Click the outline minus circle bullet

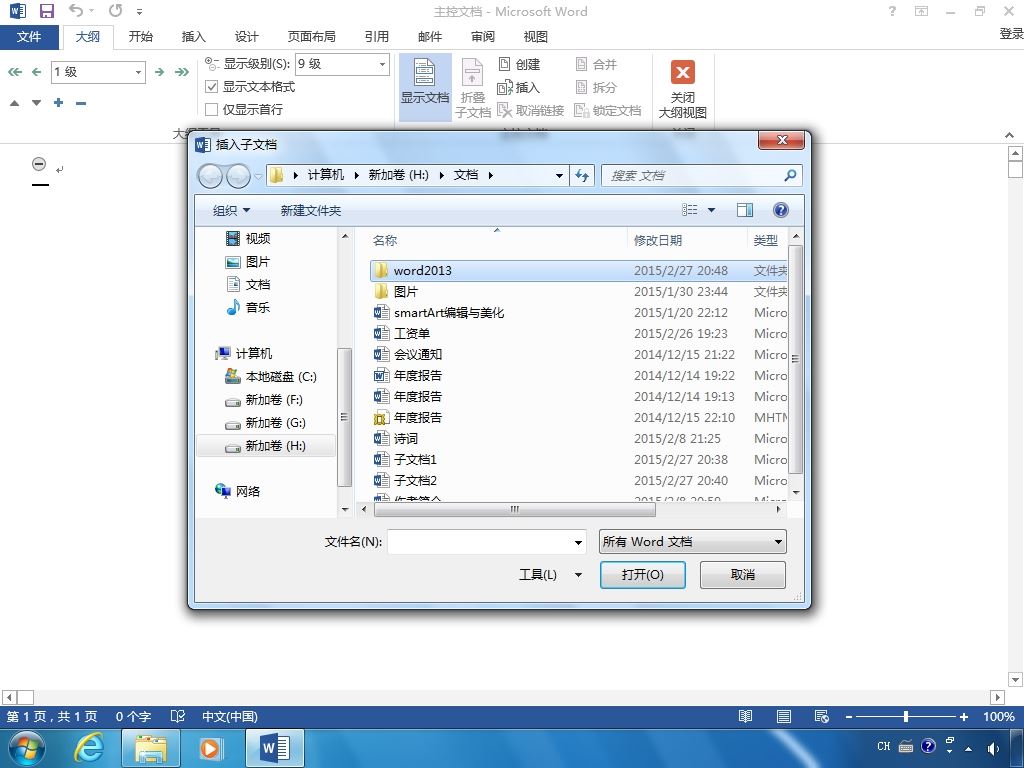pos(39,164)
